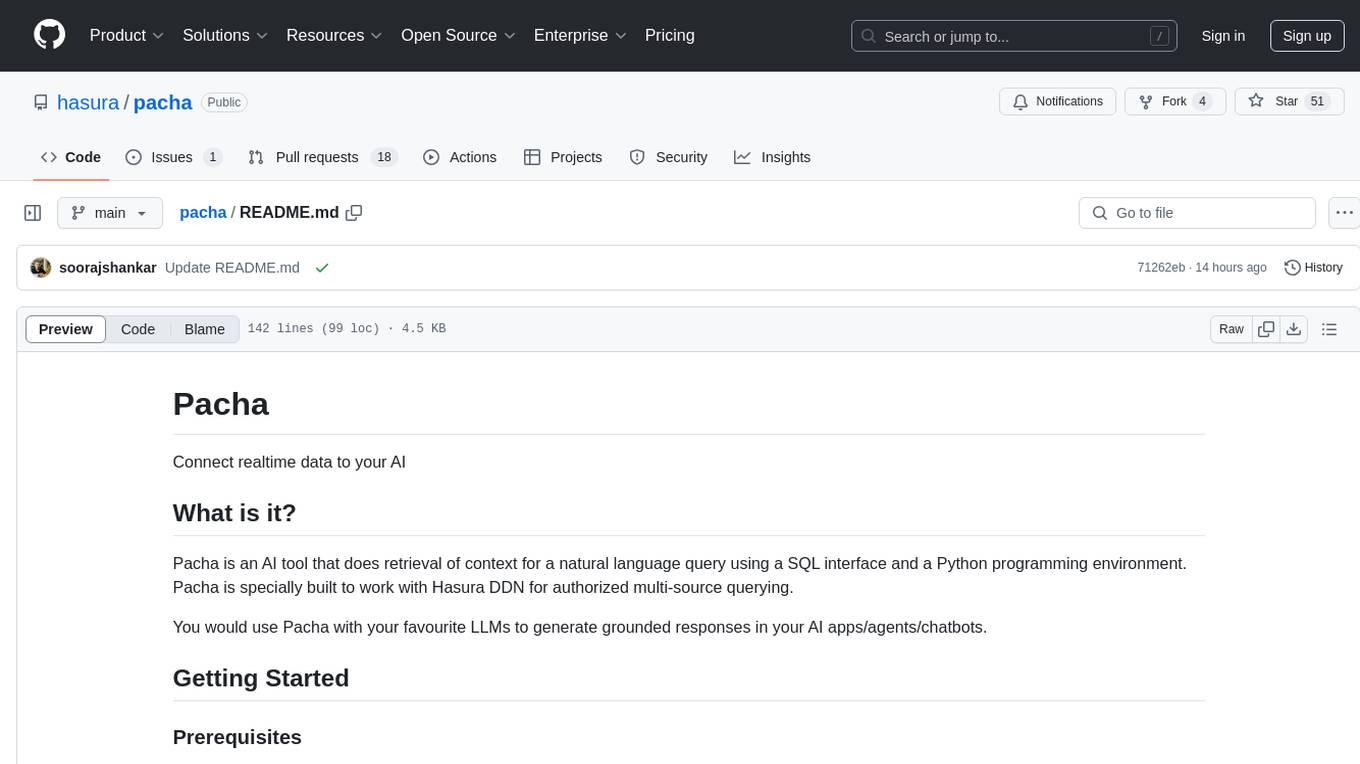The height and width of the screenshot is (764, 1360).
Task: Copy the README.md file path
Action: 354,213
